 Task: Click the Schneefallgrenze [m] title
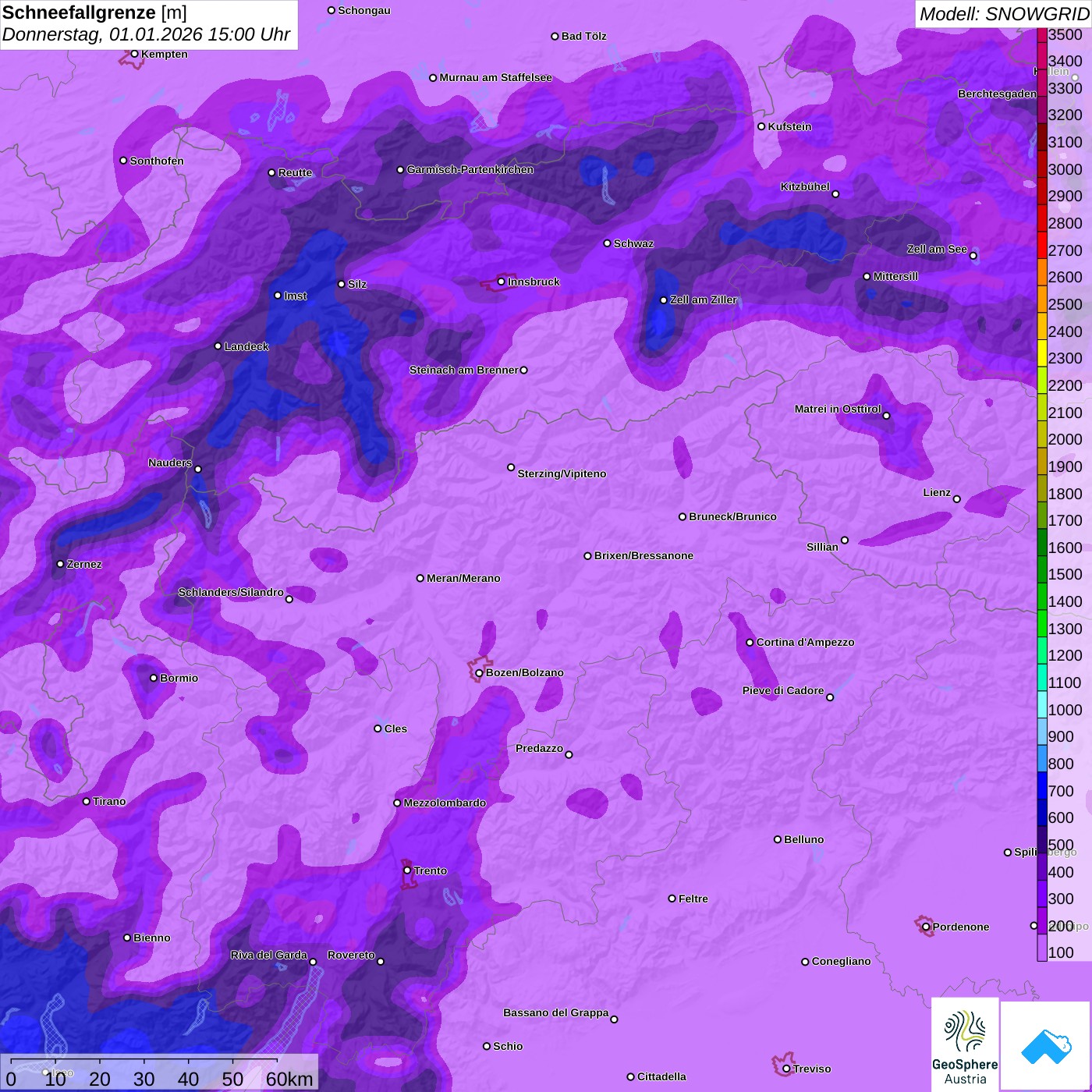(x=94, y=13)
